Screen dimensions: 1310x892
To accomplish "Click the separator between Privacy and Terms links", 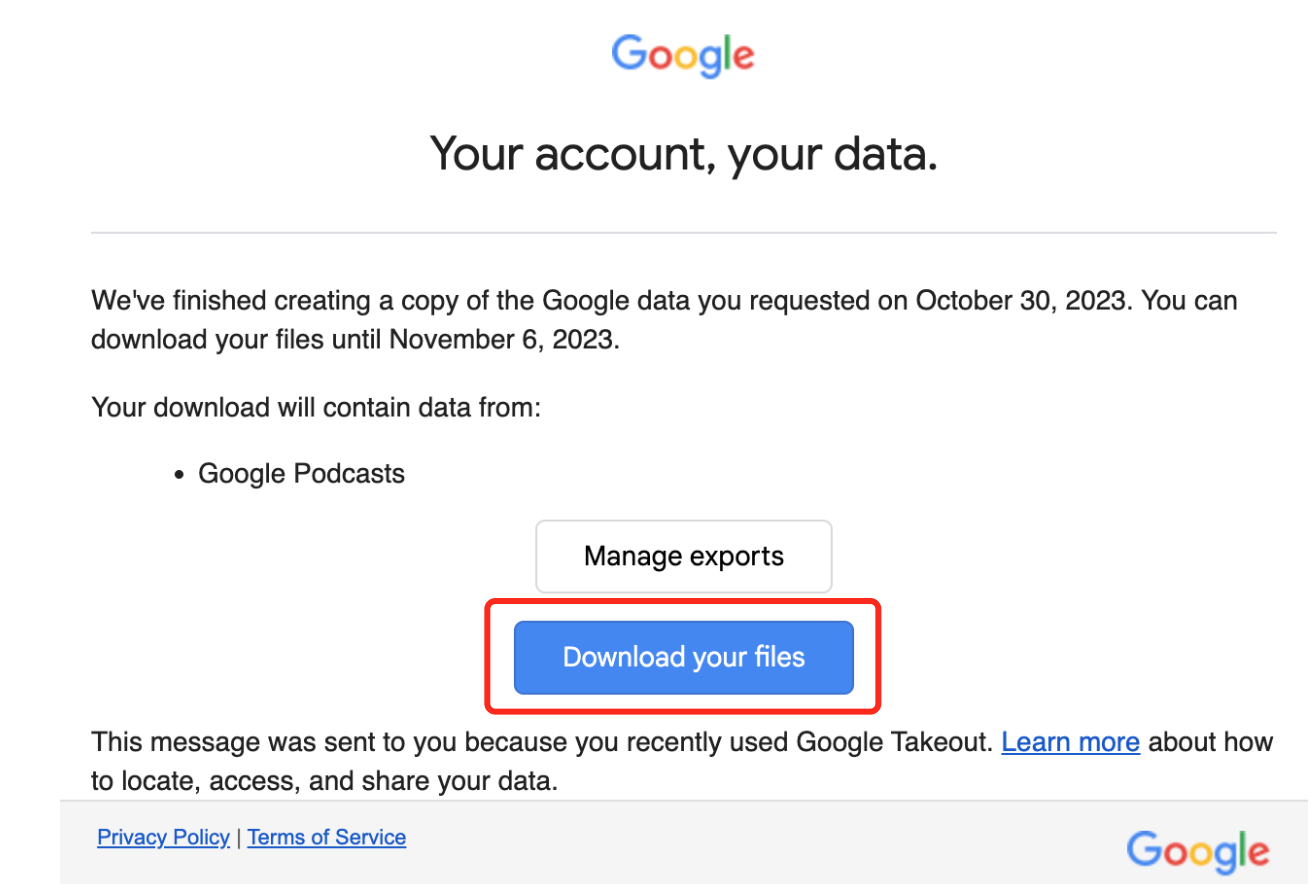I will pos(239,838).
